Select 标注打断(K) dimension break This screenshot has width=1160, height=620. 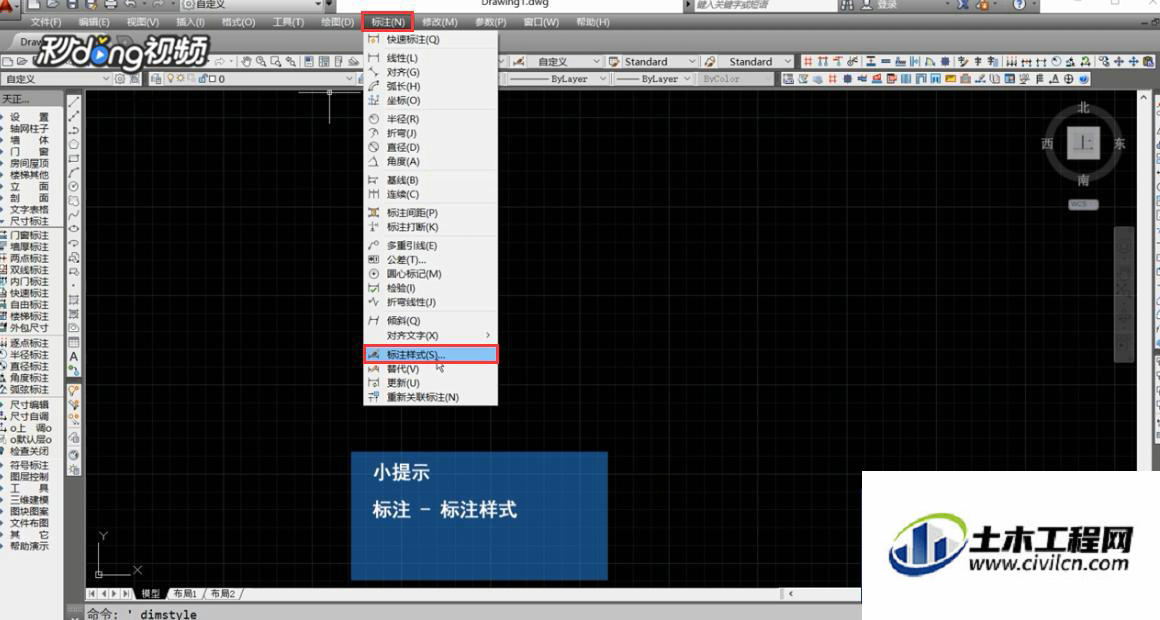coord(431,226)
